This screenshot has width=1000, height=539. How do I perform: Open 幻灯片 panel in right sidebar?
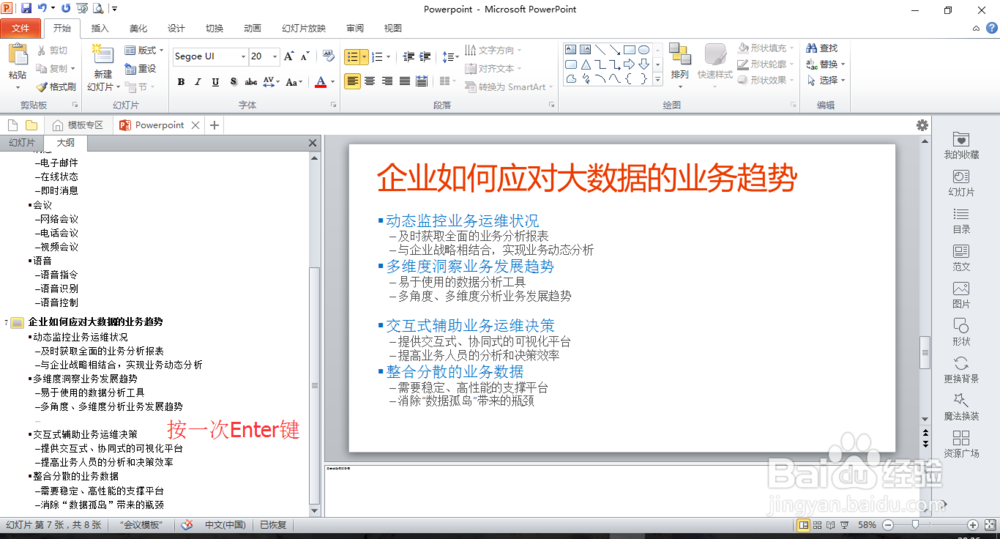click(961, 182)
